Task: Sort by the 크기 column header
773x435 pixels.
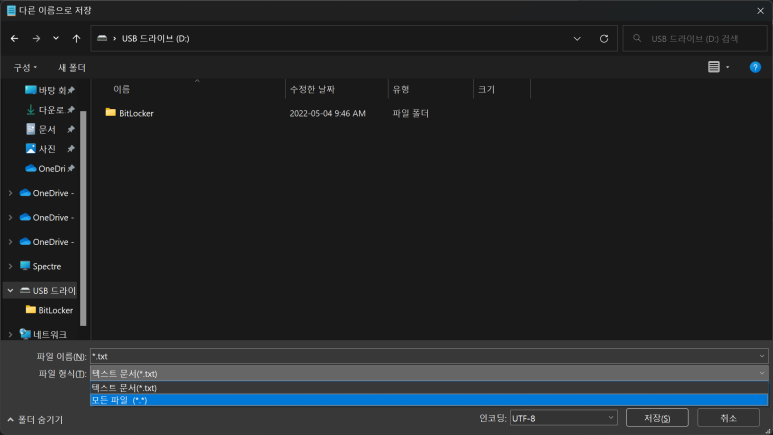Action: pos(486,89)
